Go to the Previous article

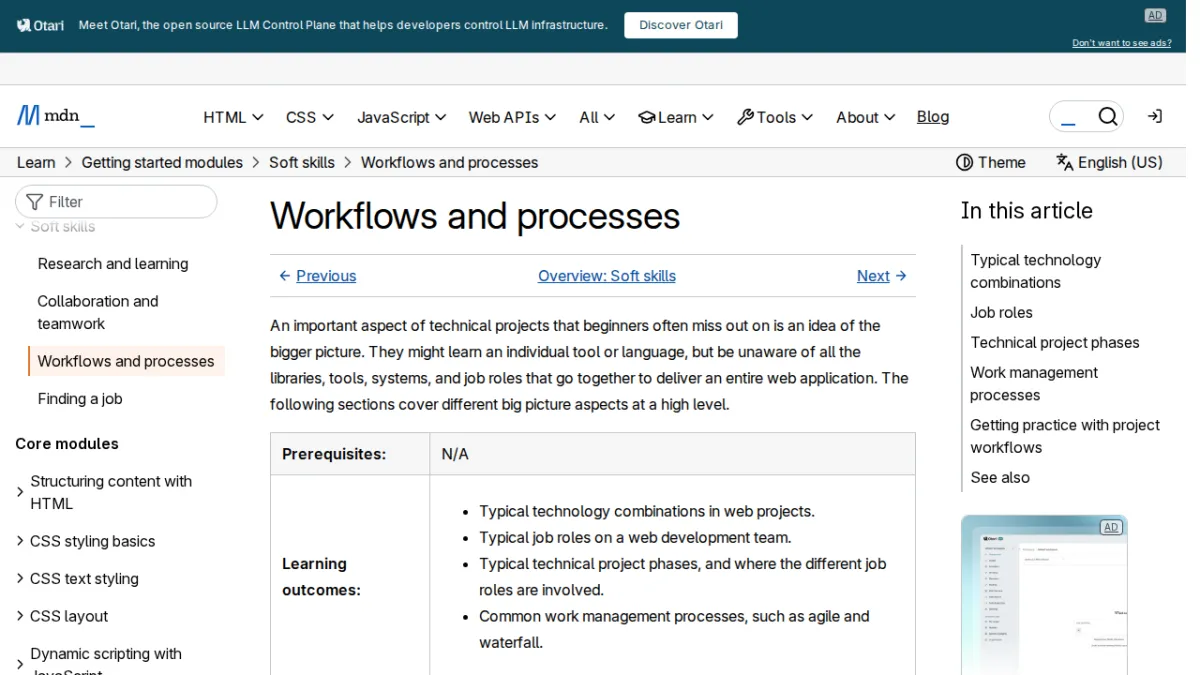coord(317,276)
